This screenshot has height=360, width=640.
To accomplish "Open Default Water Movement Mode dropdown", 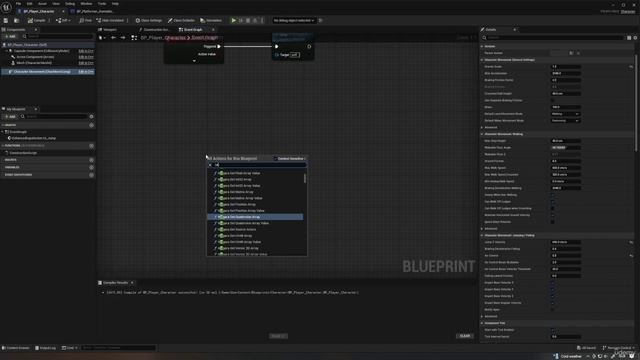I will coord(565,121).
